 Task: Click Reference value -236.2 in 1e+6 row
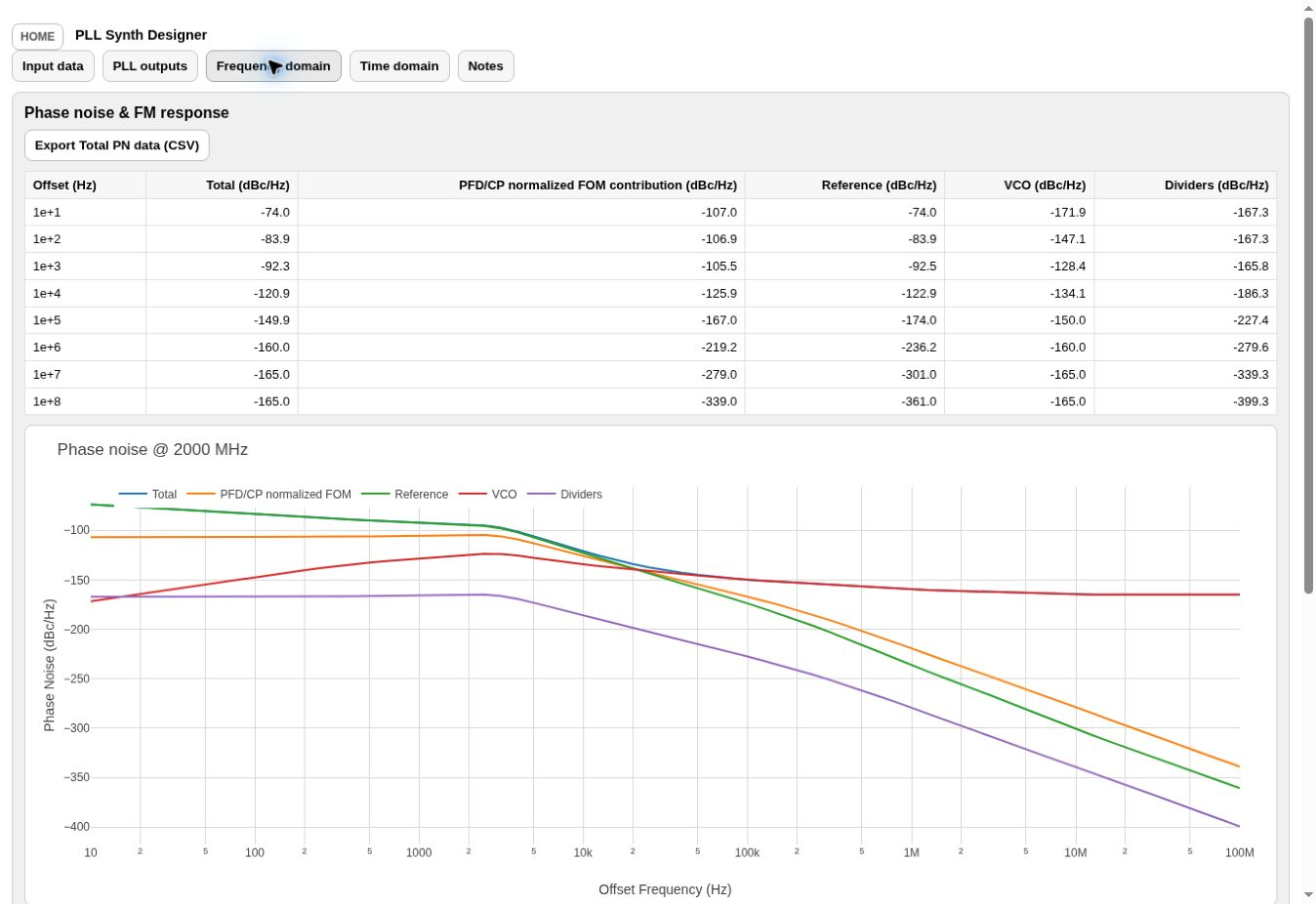(x=844, y=348)
